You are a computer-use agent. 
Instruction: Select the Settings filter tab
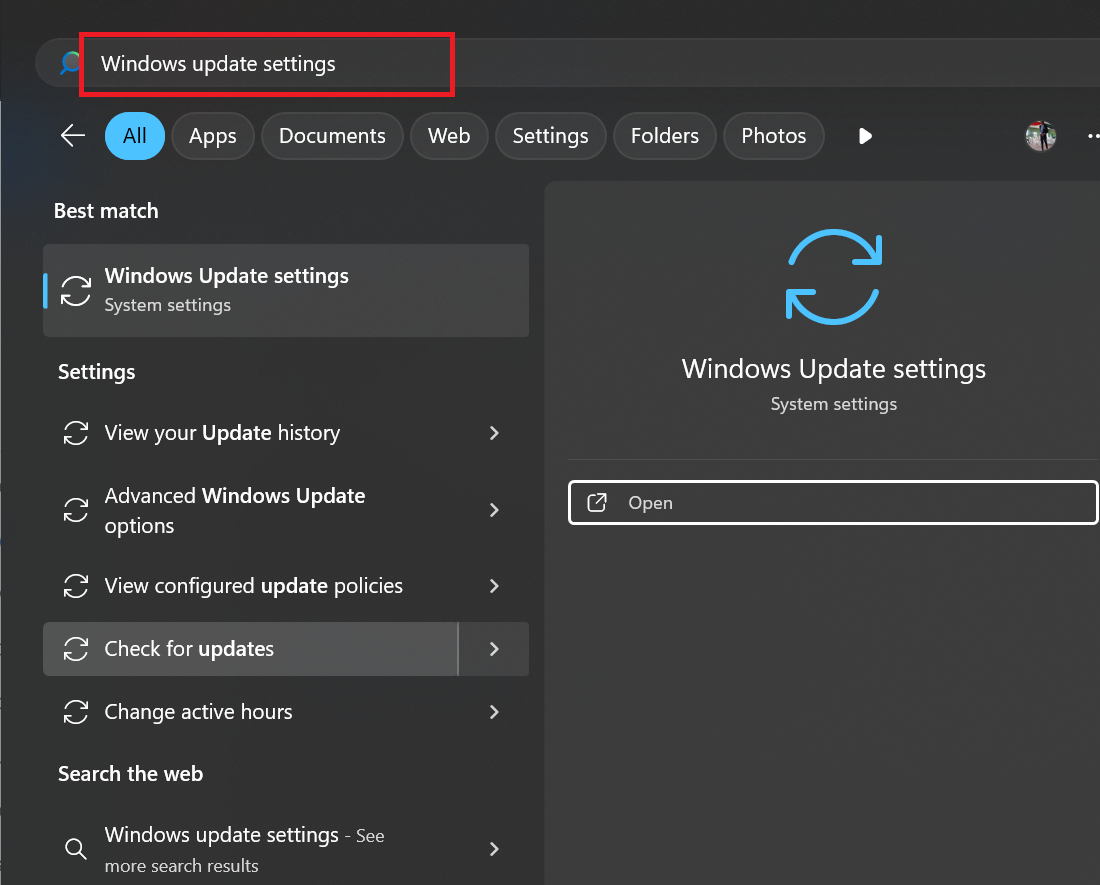[x=550, y=136]
